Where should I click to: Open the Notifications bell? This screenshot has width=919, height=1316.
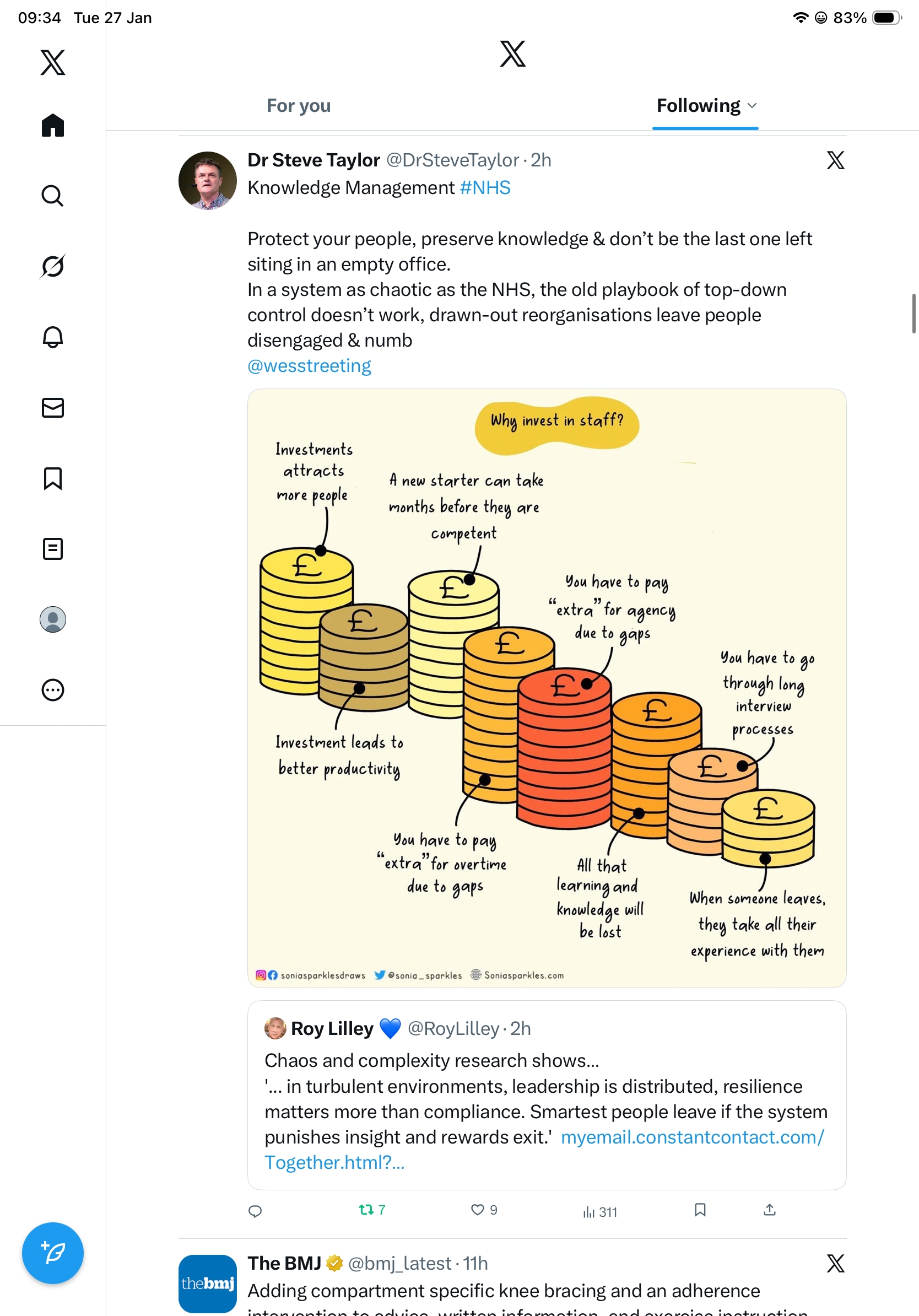click(x=53, y=337)
